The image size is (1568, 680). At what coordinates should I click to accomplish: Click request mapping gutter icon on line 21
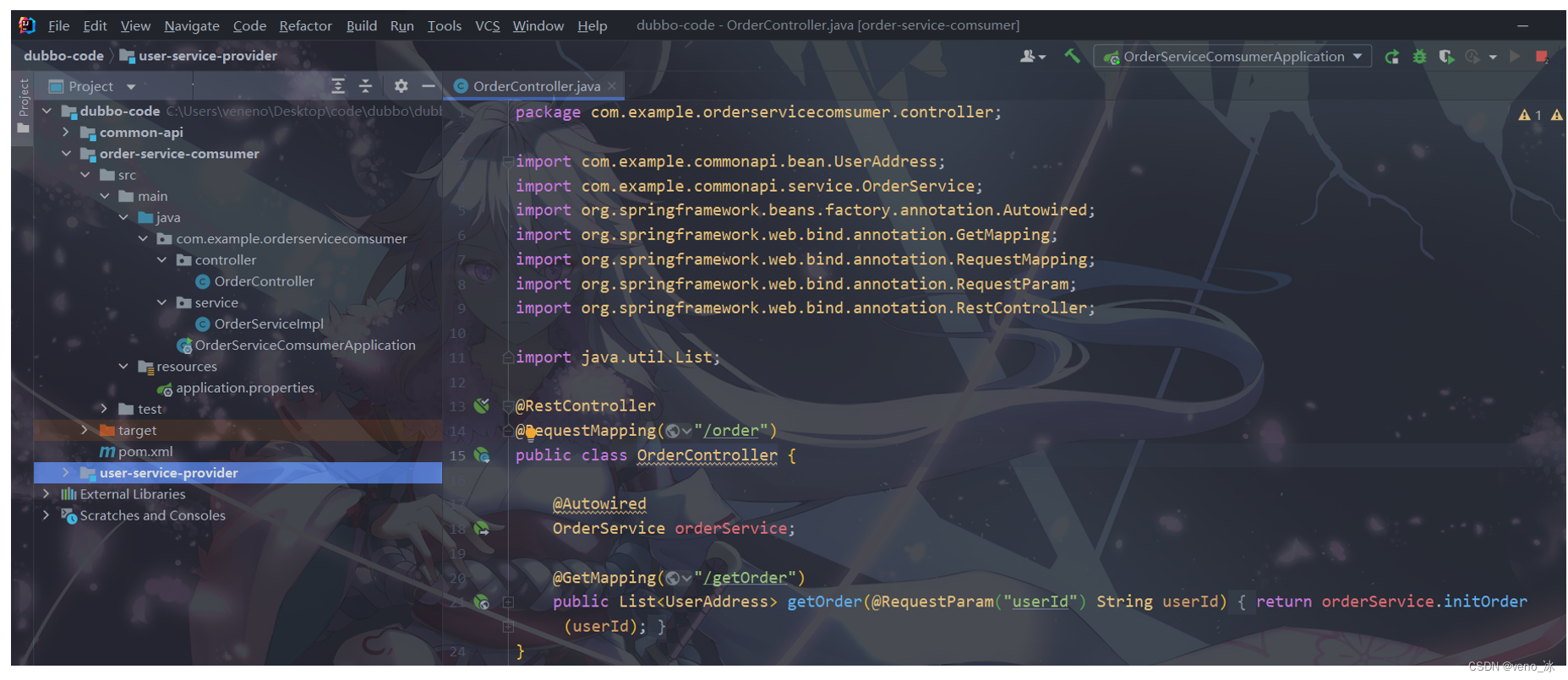(482, 602)
